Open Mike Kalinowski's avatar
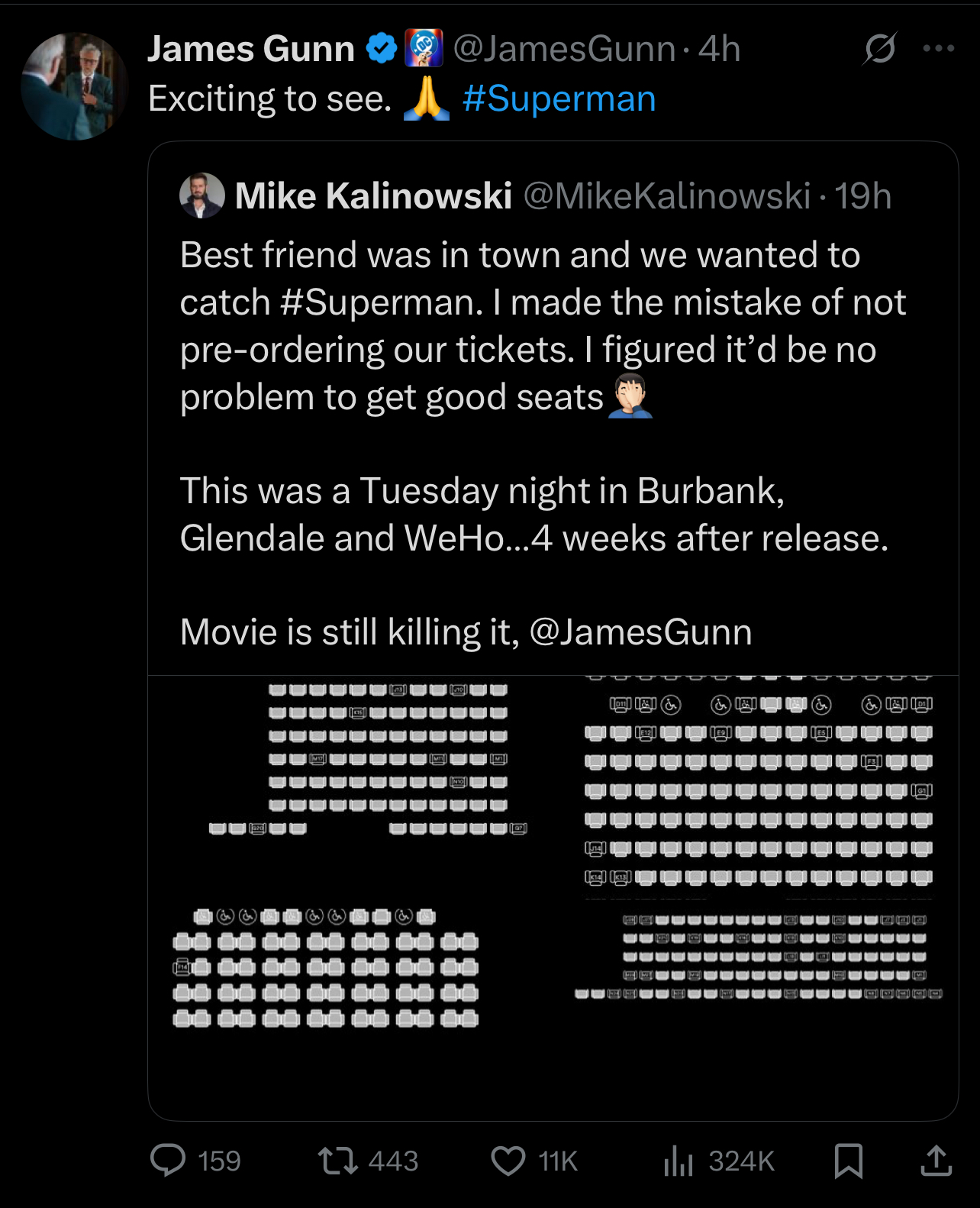Image resolution: width=980 pixels, height=1208 pixels. coord(201,195)
